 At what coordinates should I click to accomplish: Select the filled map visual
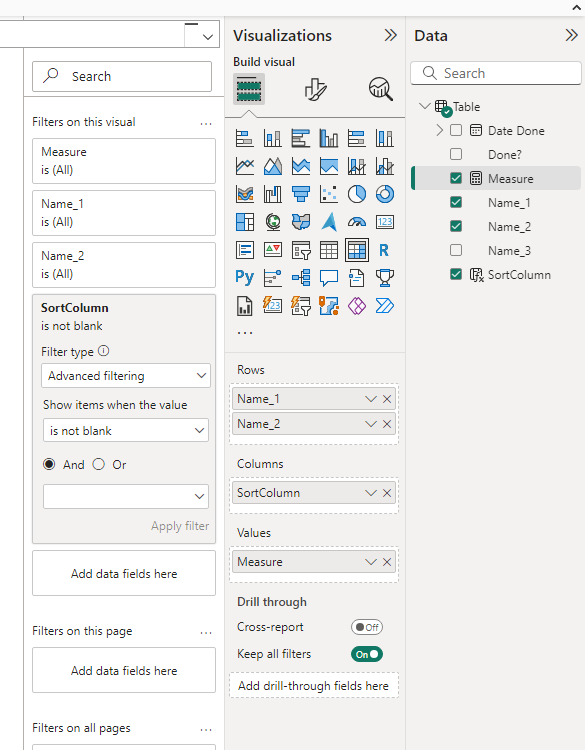coord(301,222)
